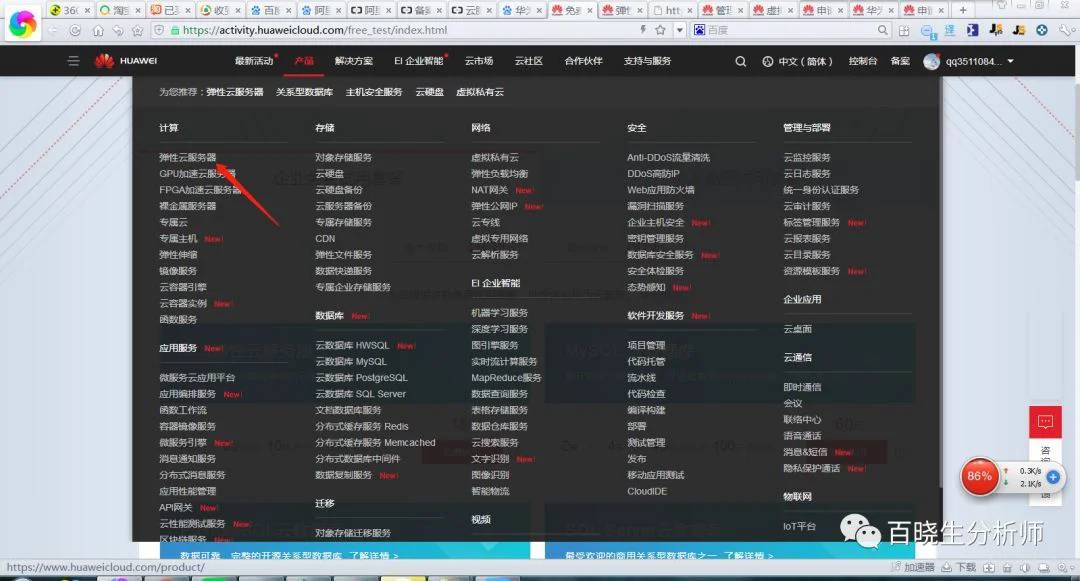Close the 'htt' browser tab
Viewport: 1080px width, 581px height.
tap(689, 10)
